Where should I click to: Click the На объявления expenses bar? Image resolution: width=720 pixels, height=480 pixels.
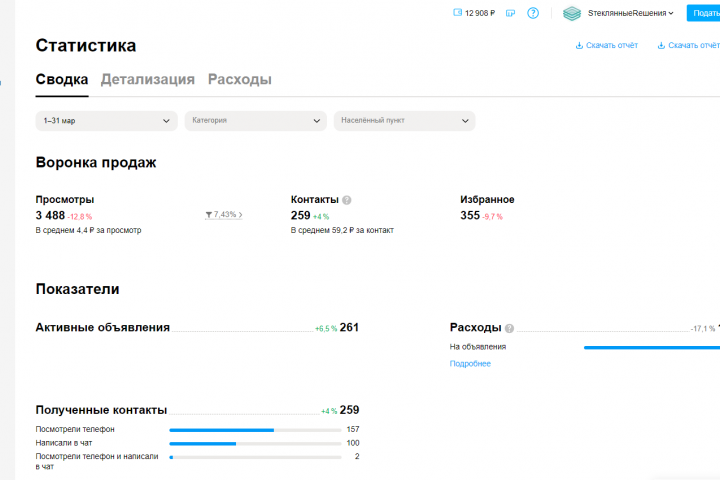(x=652, y=348)
